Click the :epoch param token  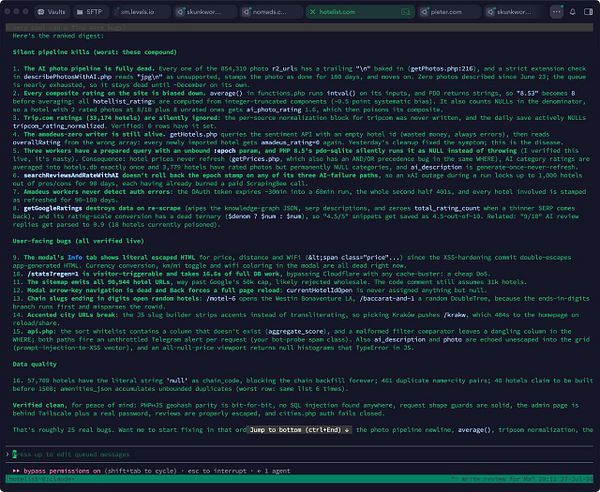225,151
